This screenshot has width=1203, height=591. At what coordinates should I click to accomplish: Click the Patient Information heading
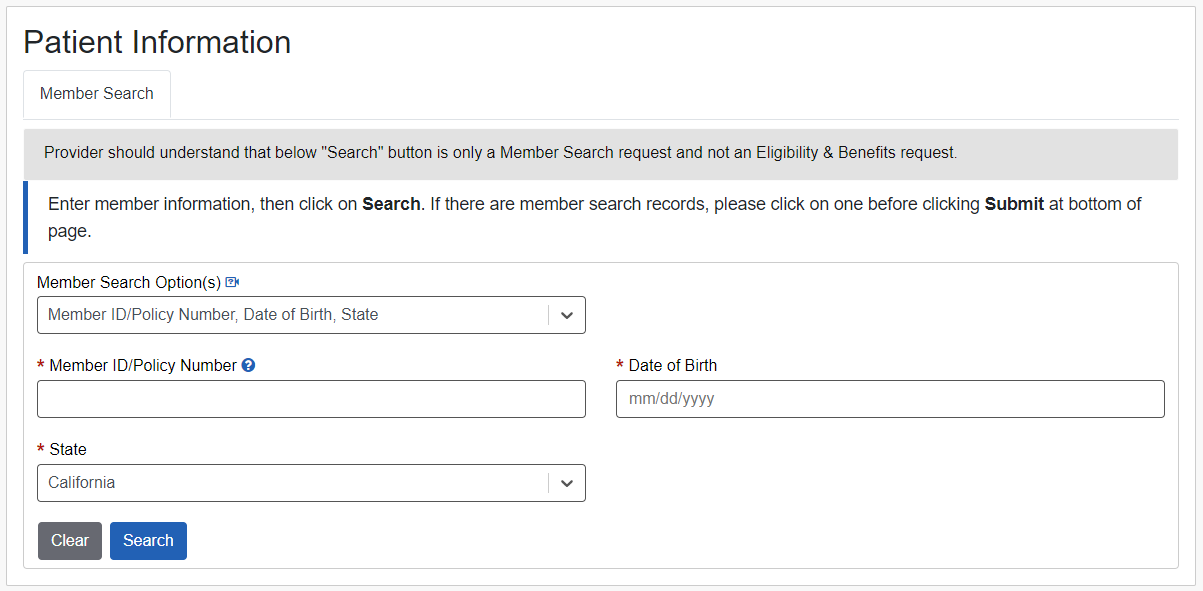click(157, 42)
